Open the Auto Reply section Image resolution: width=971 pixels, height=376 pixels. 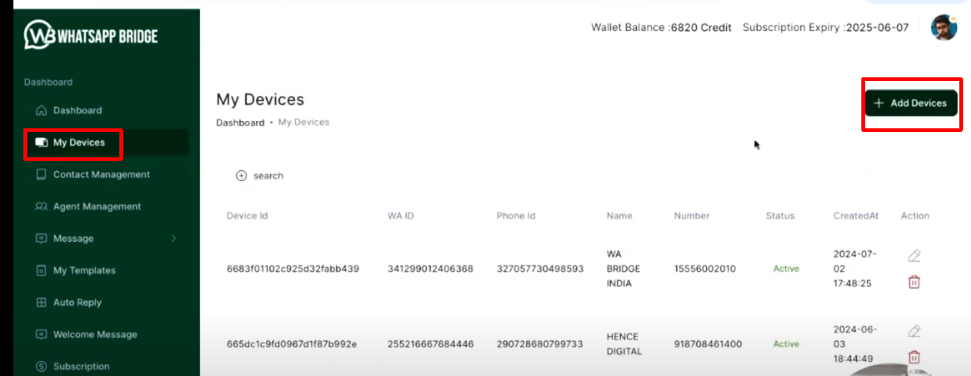click(77, 302)
